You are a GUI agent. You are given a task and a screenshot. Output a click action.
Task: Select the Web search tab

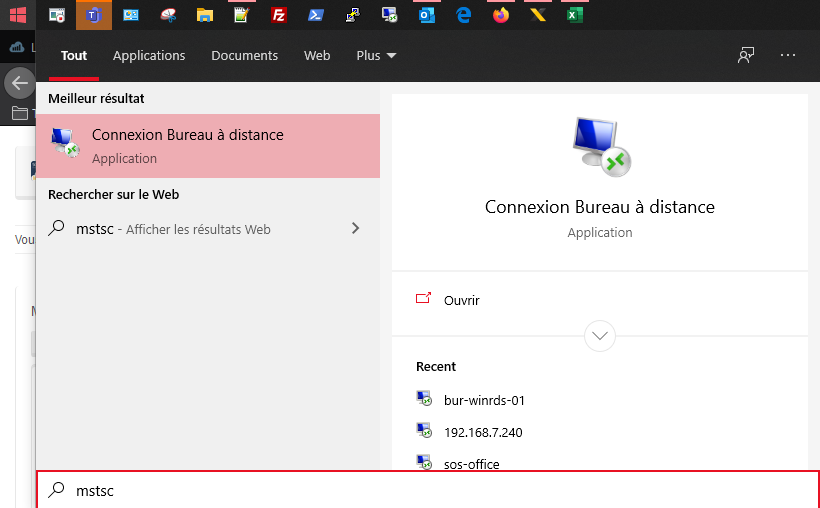(317, 56)
